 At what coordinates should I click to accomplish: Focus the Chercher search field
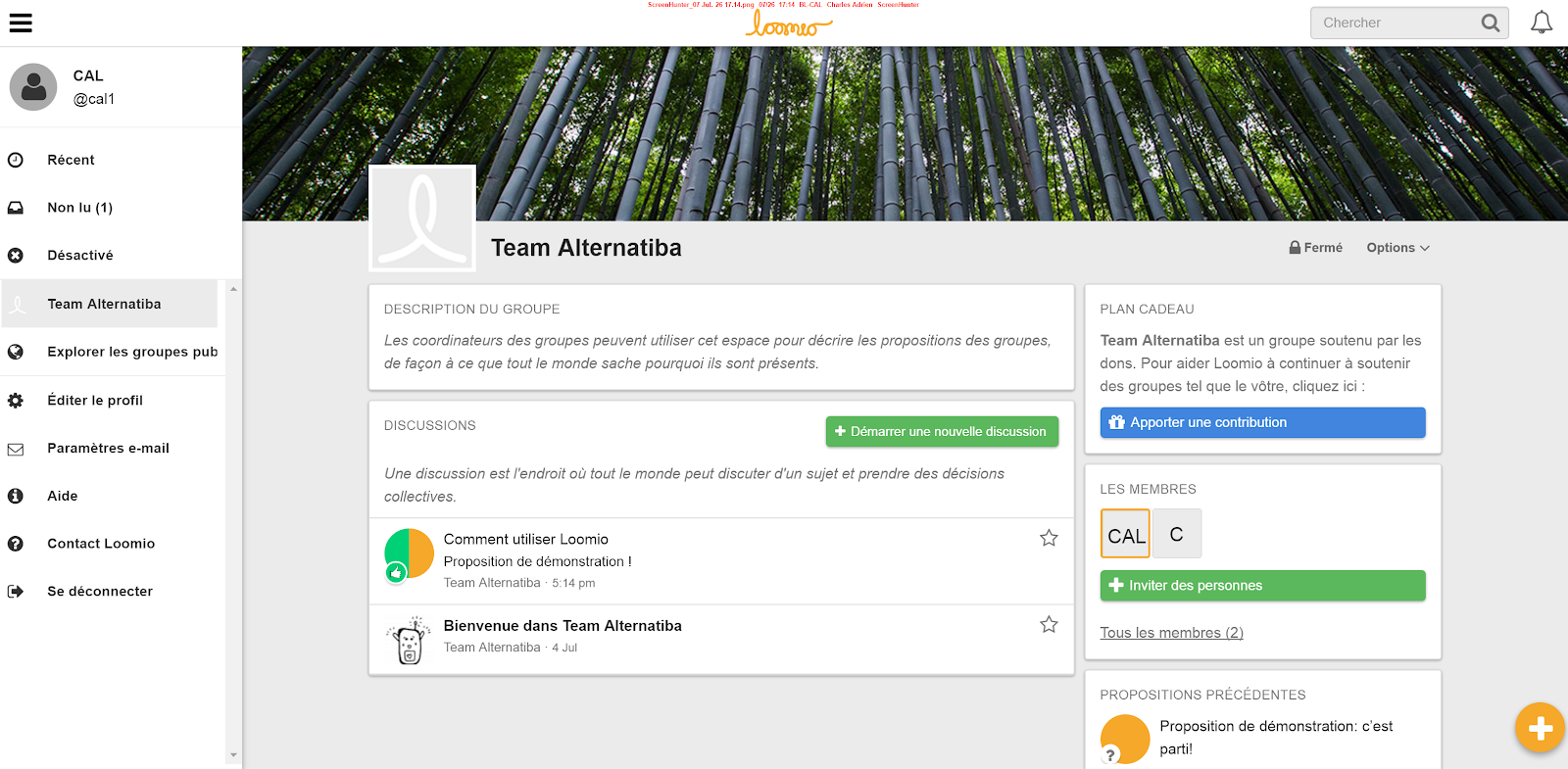click(1396, 23)
